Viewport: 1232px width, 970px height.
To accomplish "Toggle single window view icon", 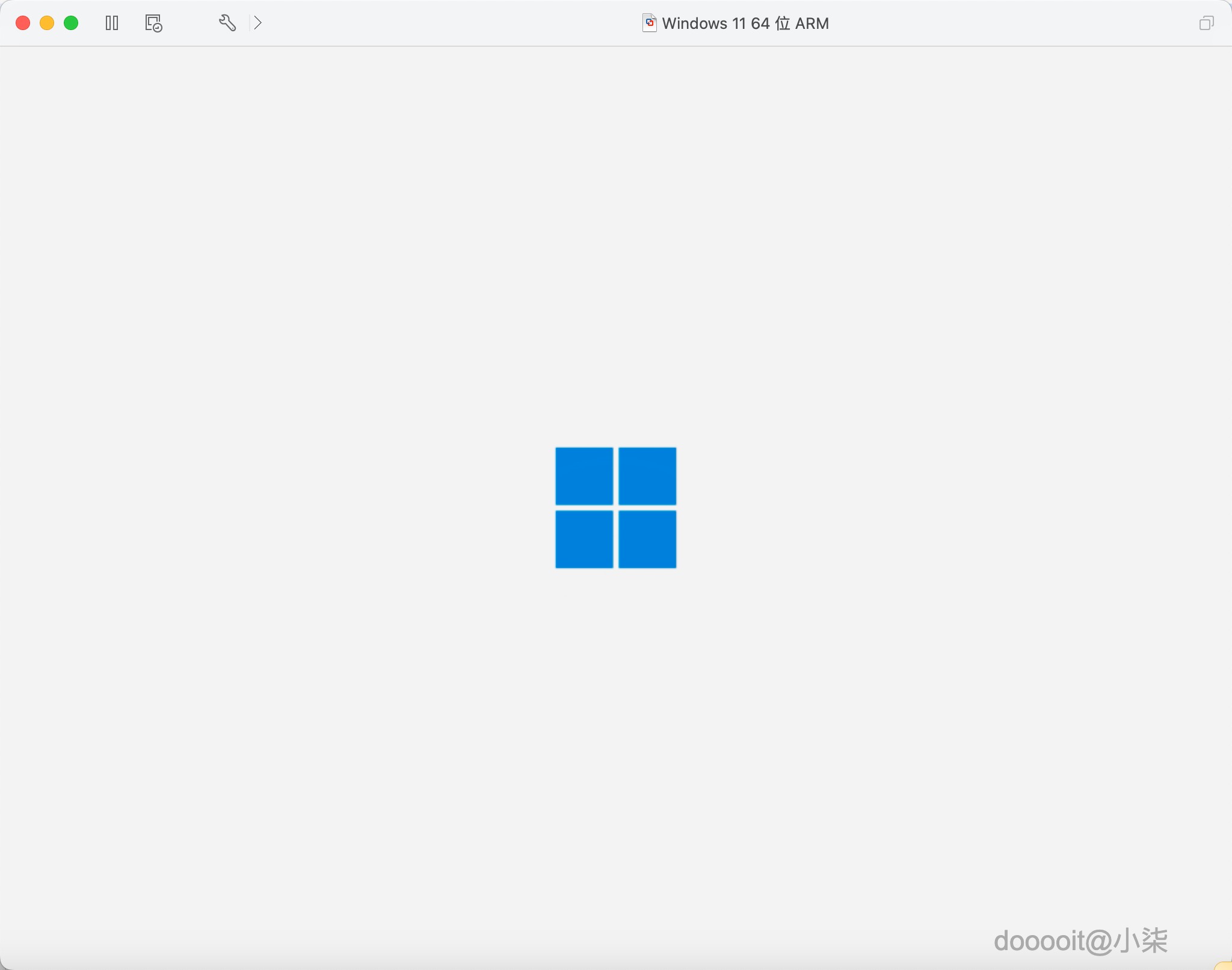I will pos(1206,23).
